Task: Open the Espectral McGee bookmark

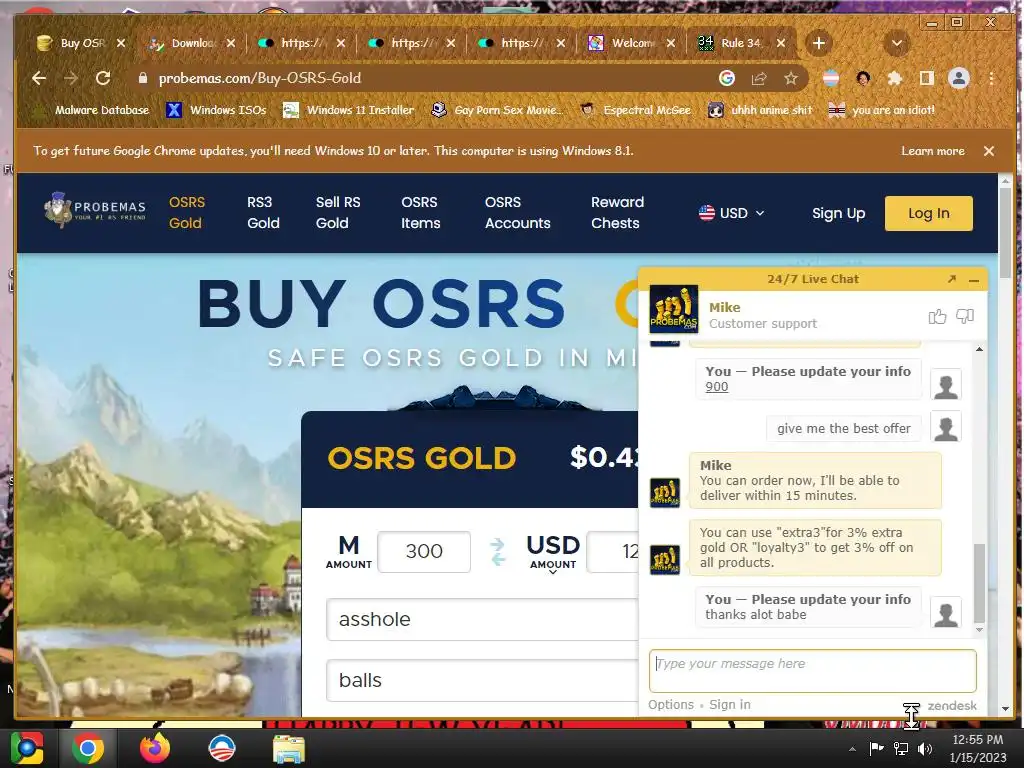Action: click(636, 110)
